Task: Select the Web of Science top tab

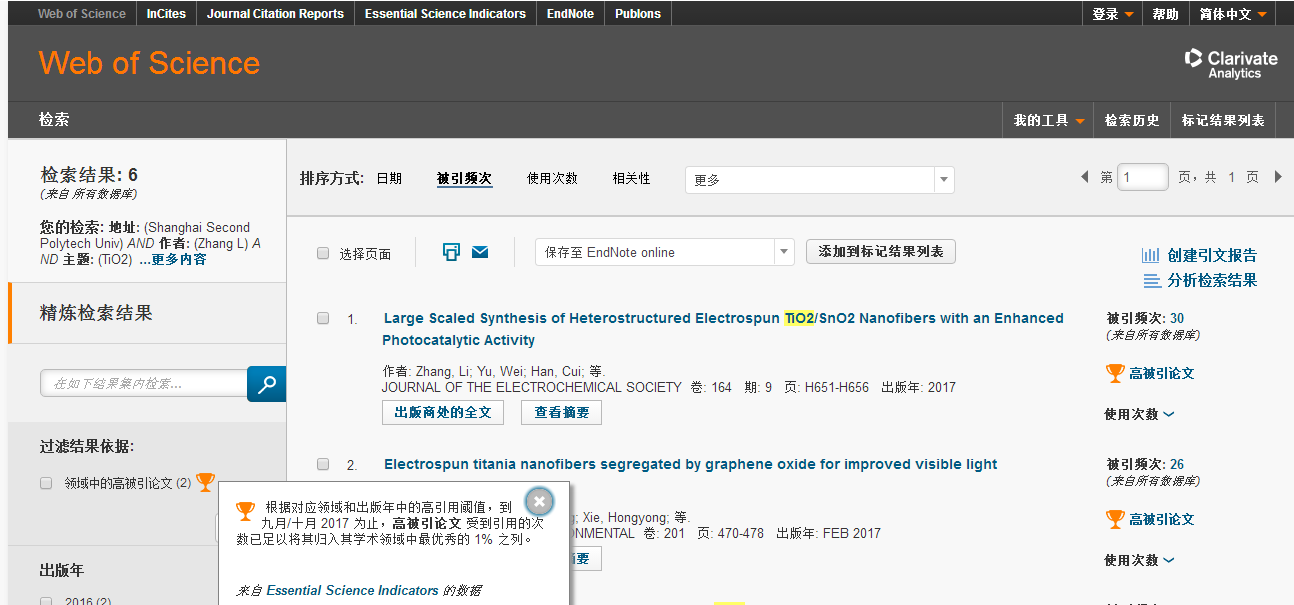Action: pos(82,14)
